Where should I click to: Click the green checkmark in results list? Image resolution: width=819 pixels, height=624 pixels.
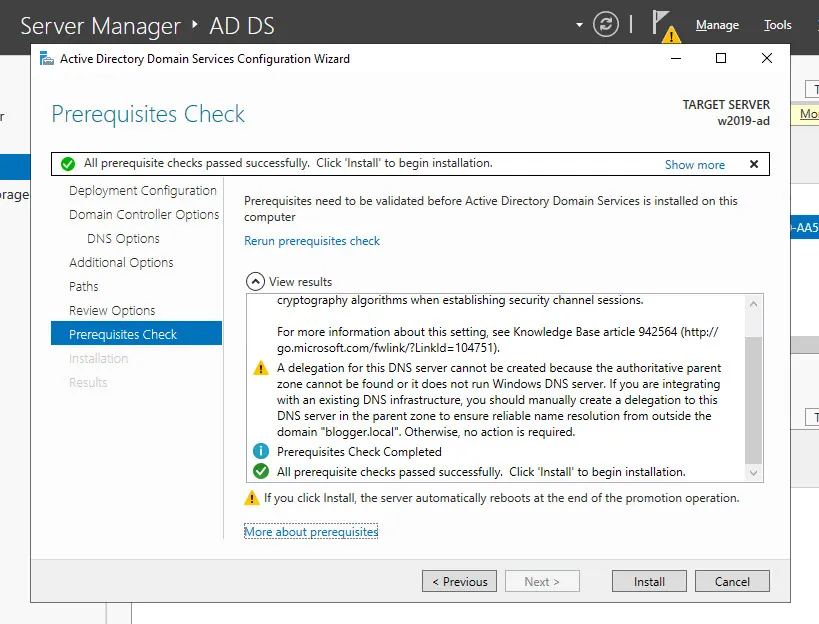[x=260, y=472]
